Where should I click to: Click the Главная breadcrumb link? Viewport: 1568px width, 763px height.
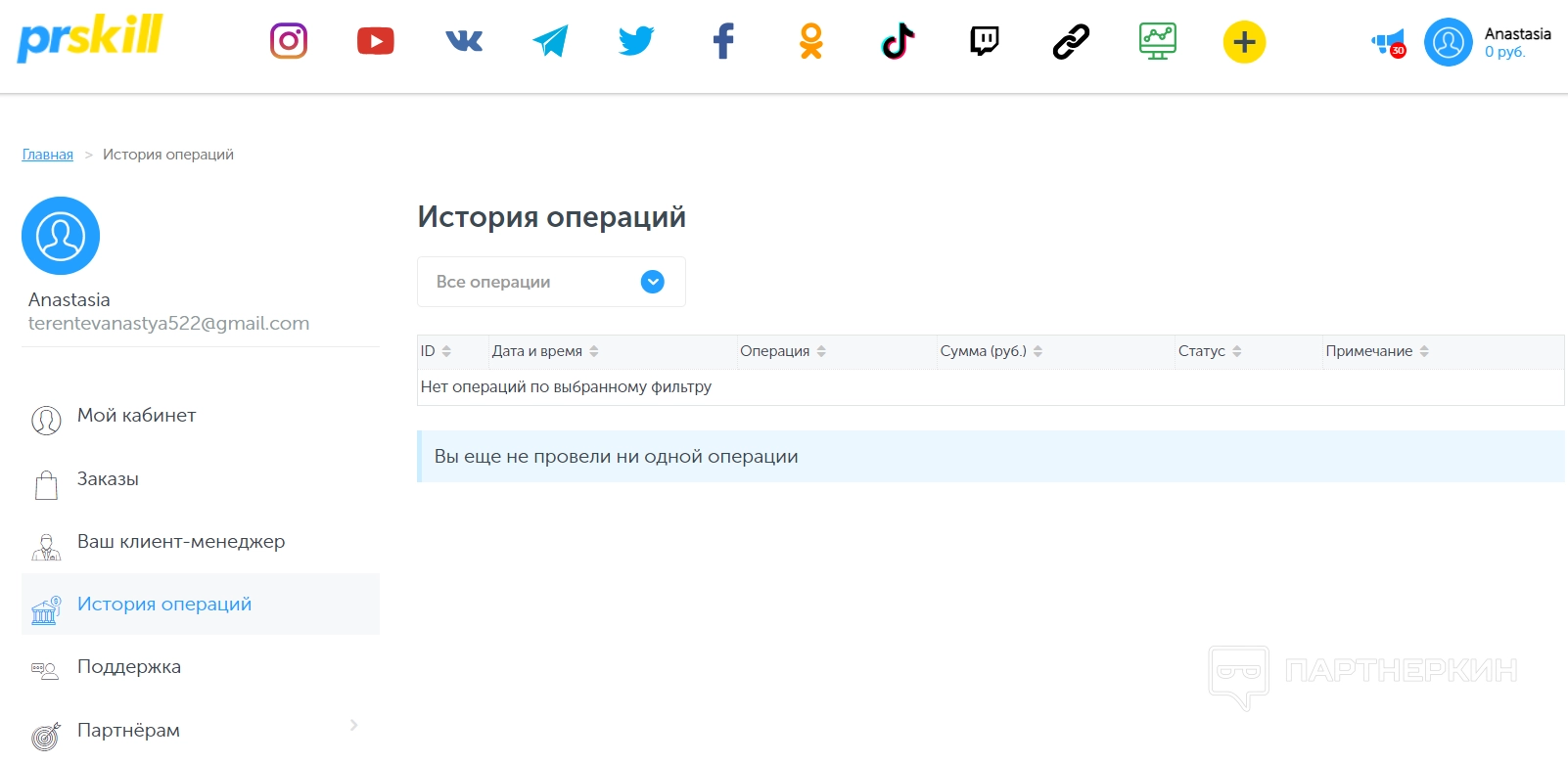[x=48, y=155]
